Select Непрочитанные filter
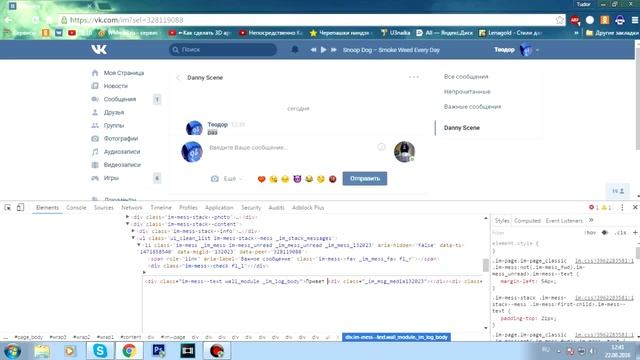Screen dimensions: 640x360 coord(467,92)
